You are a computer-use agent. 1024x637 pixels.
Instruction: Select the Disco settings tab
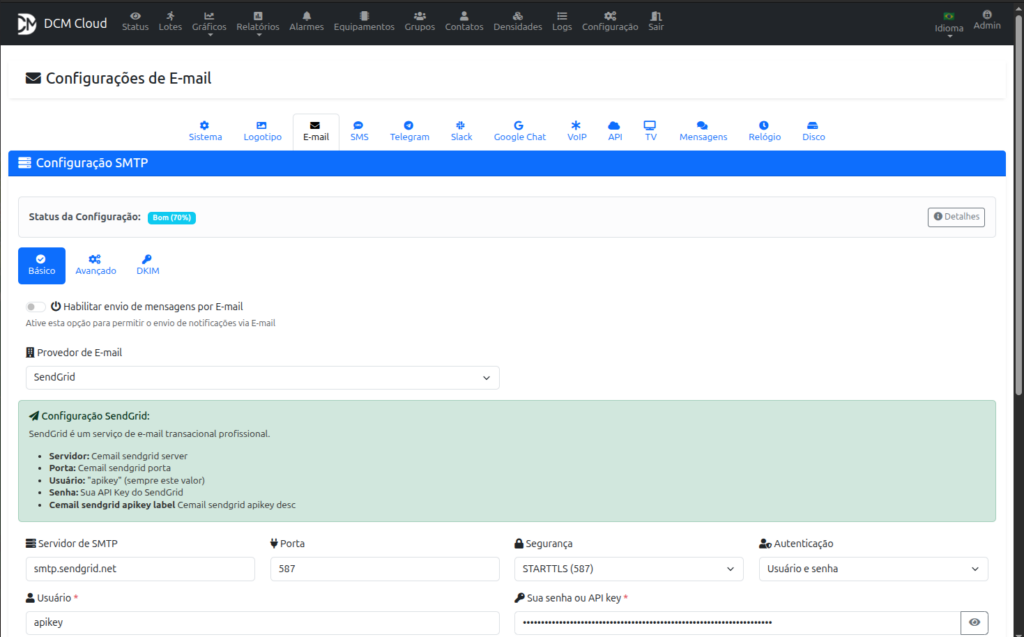click(813, 131)
